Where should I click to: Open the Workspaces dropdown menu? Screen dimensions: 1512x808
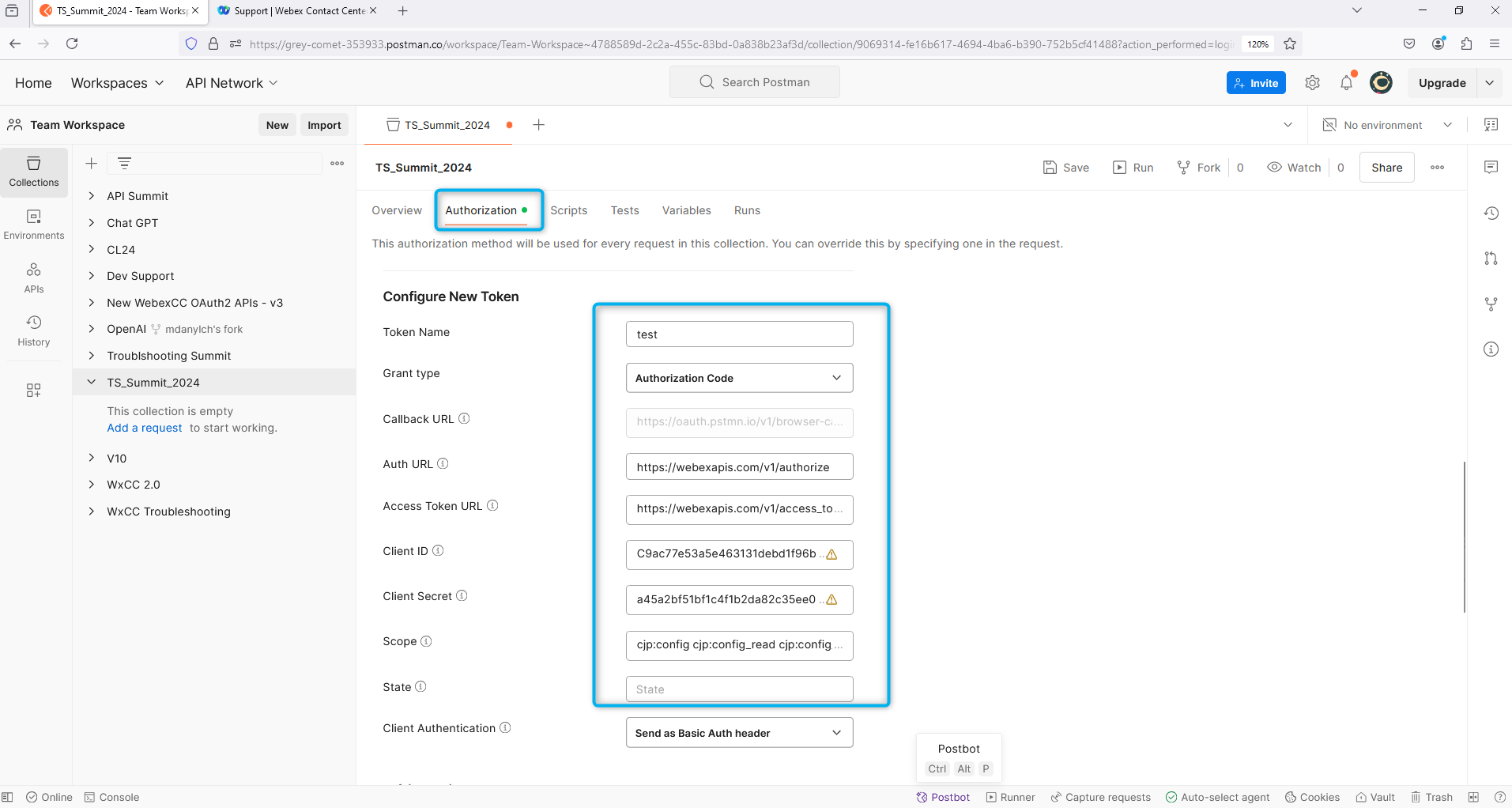(x=117, y=83)
